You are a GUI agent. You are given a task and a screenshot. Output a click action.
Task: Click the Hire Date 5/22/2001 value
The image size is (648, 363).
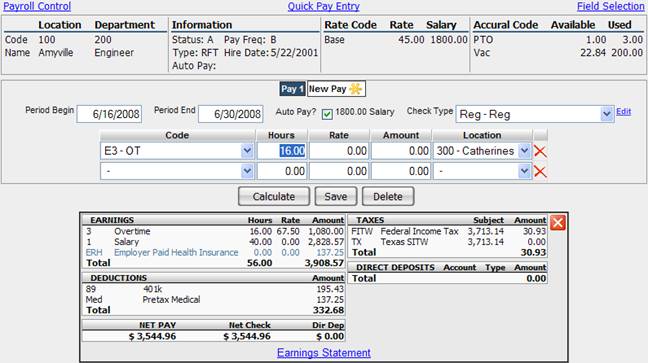pos(294,53)
